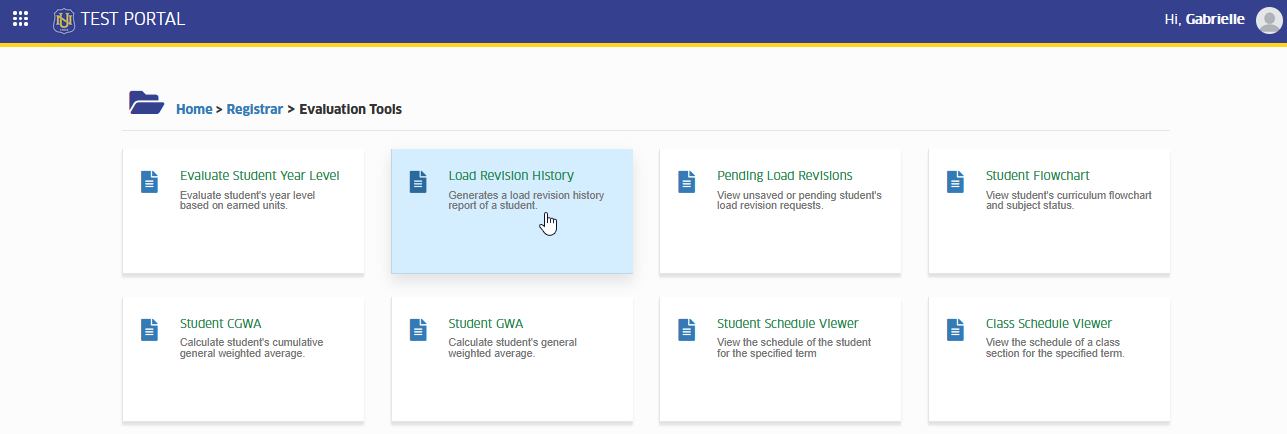Click the Hi, Gabrielle greeting

(1206, 20)
